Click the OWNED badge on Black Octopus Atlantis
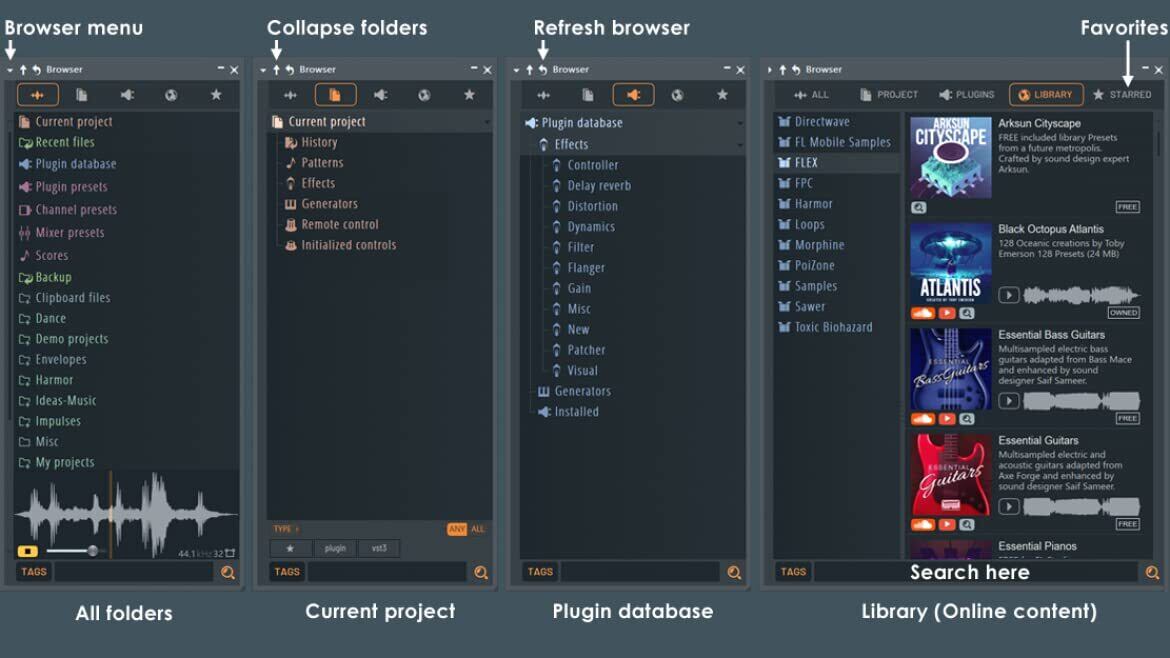 click(x=1123, y=313)
